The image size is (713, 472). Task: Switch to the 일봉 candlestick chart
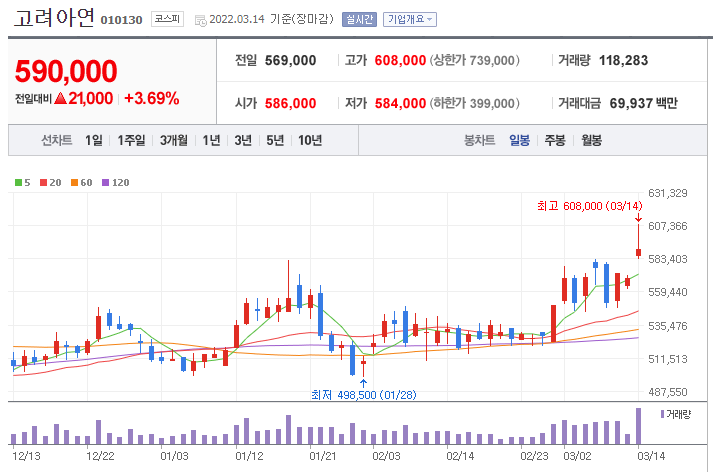(519, 140)
